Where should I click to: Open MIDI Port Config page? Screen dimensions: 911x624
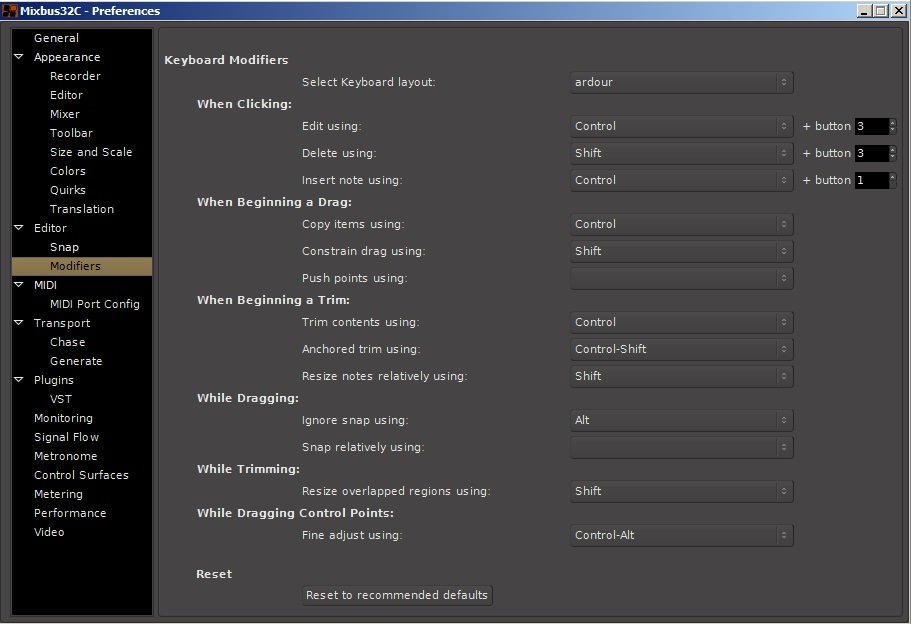coord(94,304)
